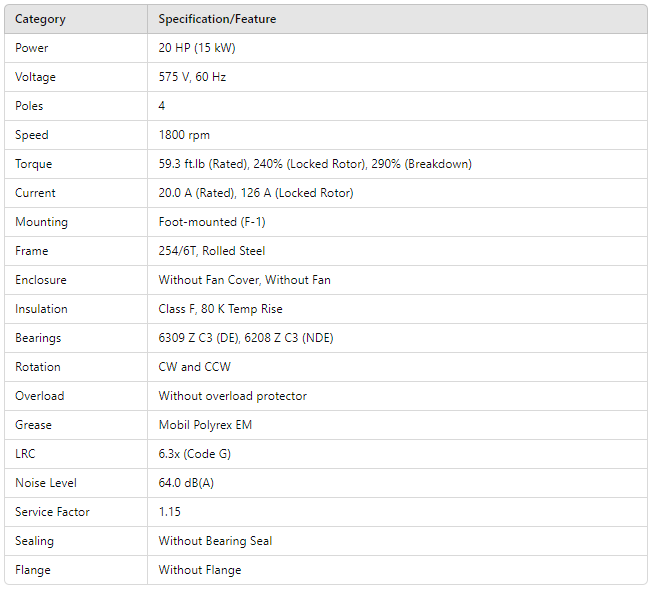This screenshot has height=590, width=654.
Task: Select the Service Factor row label
Action: point(52,512)
